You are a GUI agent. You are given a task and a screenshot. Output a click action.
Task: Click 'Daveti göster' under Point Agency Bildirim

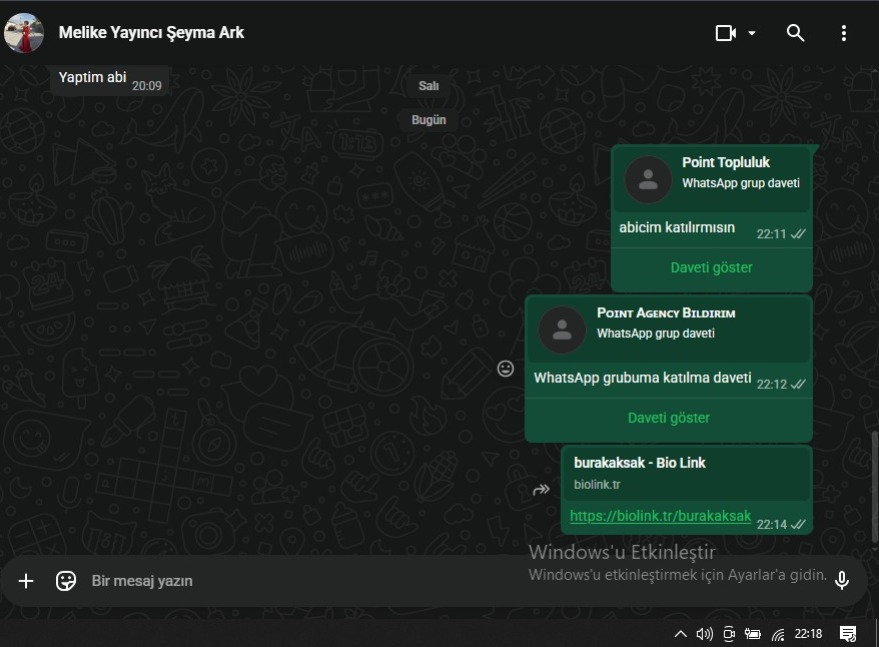click(669, 418)
